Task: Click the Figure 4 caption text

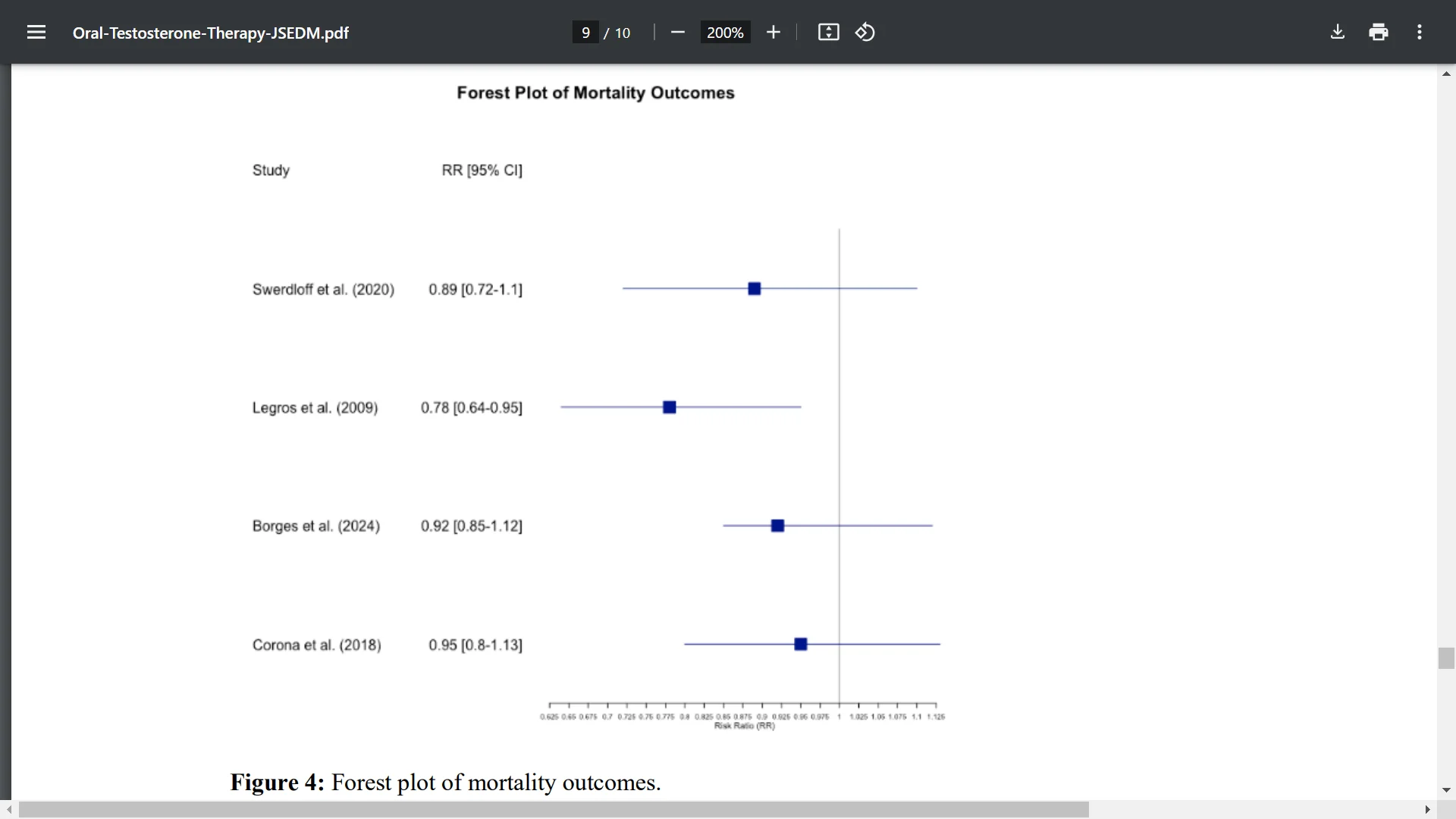Action: [x=446, y=782]
